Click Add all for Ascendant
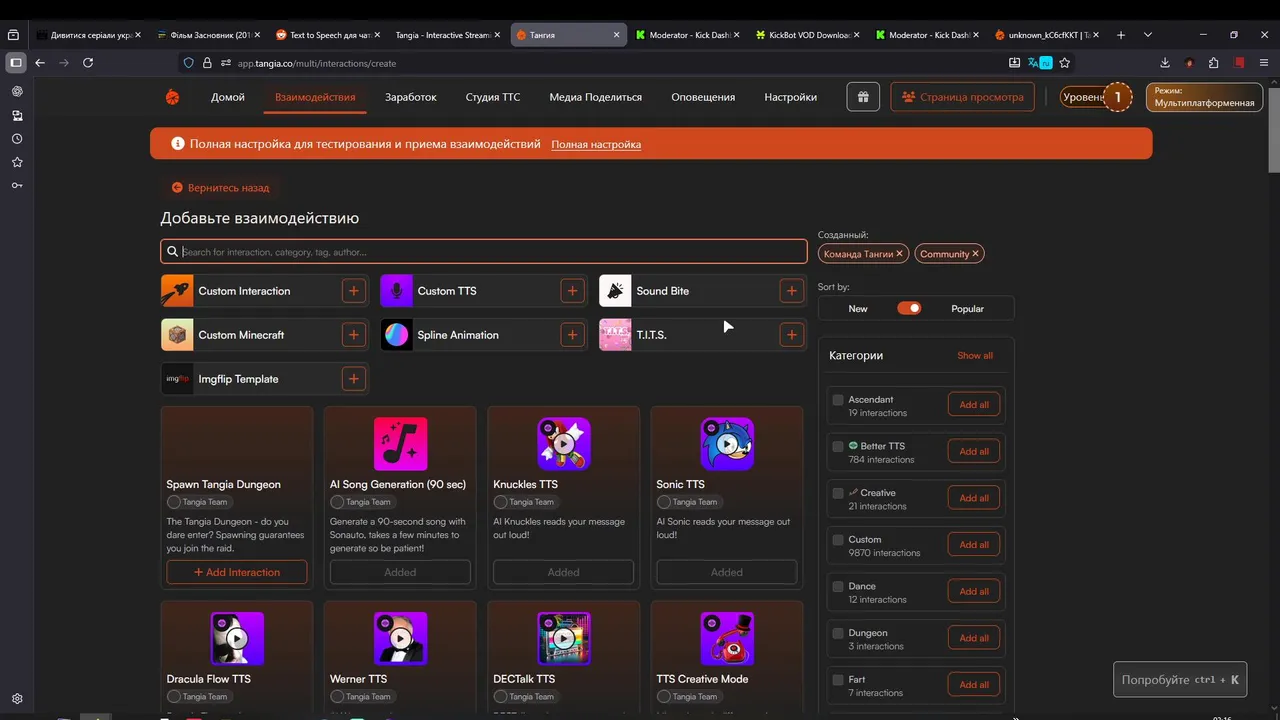The width and height of the screenshot is (1280, 720). [974, 405]
